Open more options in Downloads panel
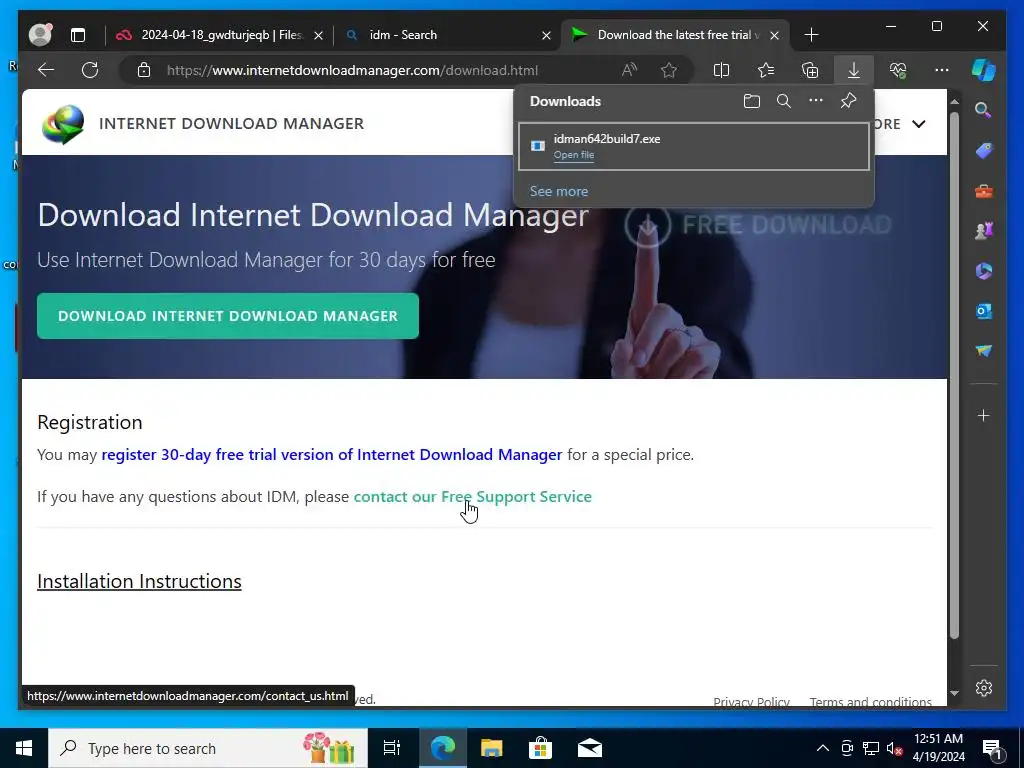This screenshot has height=768, width=1024. pos(816,101)
